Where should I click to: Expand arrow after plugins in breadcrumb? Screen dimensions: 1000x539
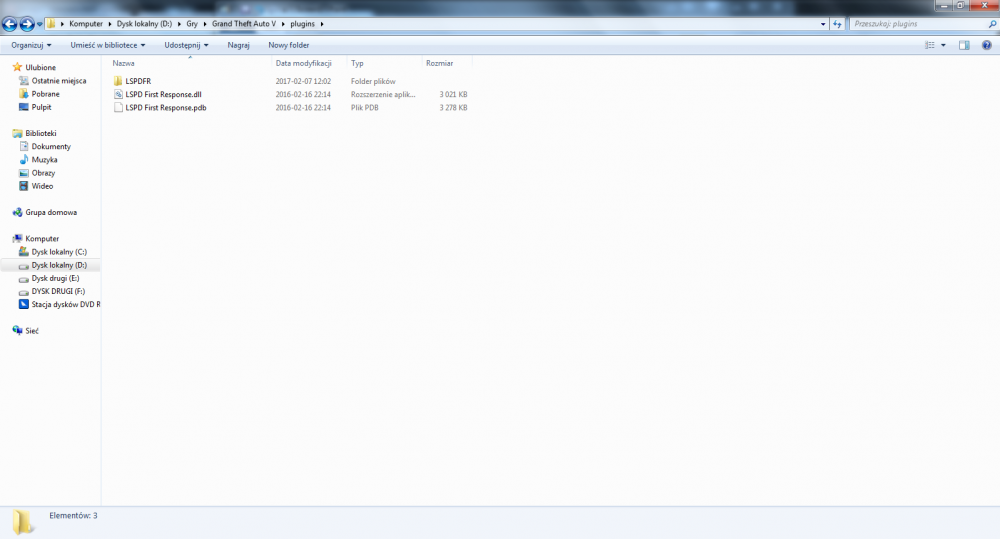(322, 24)
